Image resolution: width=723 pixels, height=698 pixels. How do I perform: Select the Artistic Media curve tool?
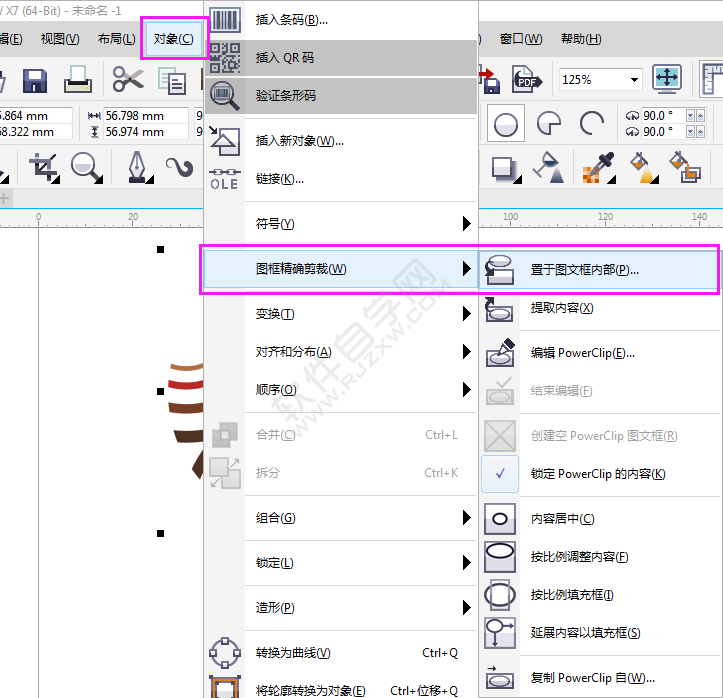[180, 167]
